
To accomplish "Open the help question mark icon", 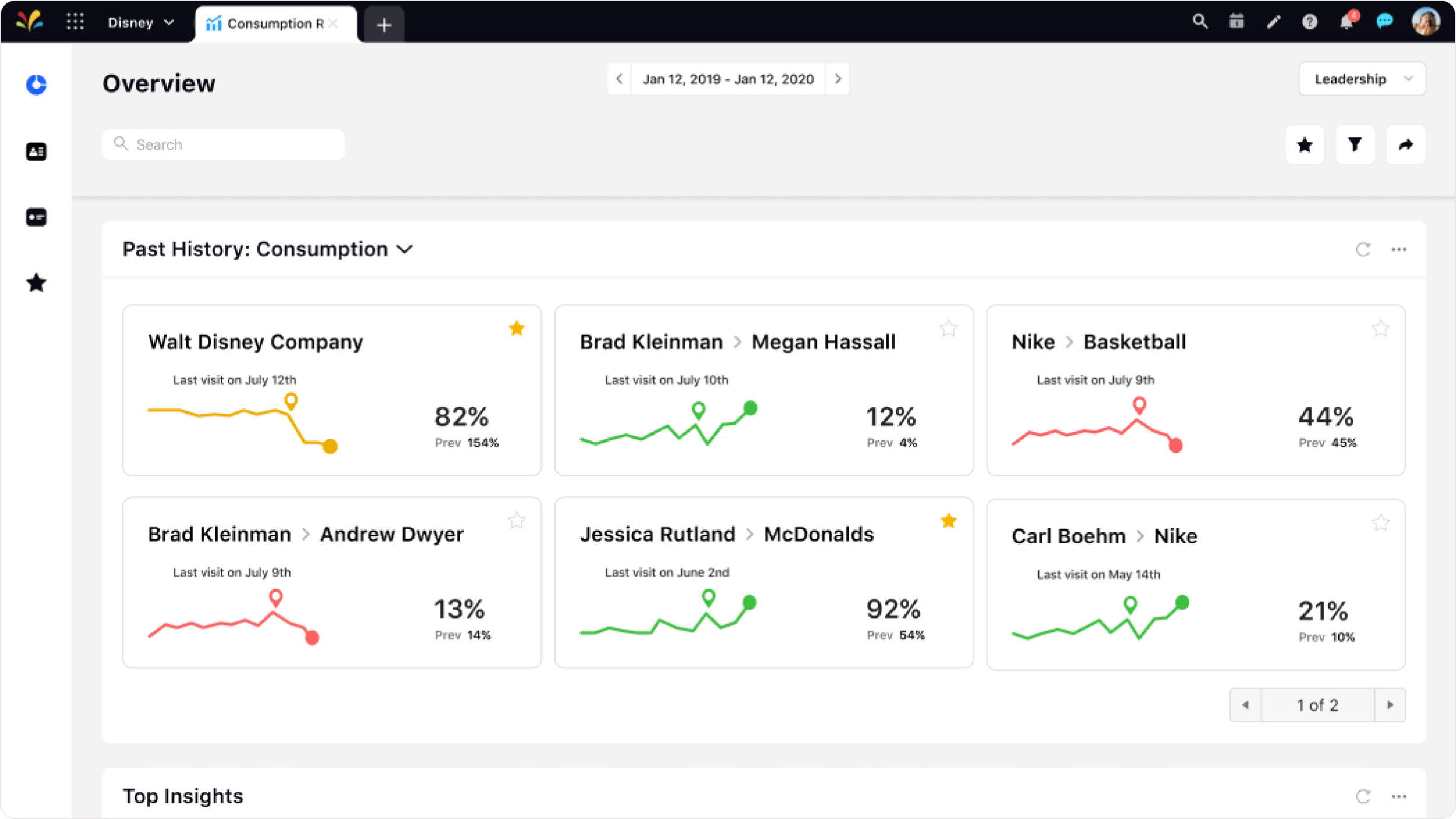I will pyautogui.click(x=1310, y=22).
